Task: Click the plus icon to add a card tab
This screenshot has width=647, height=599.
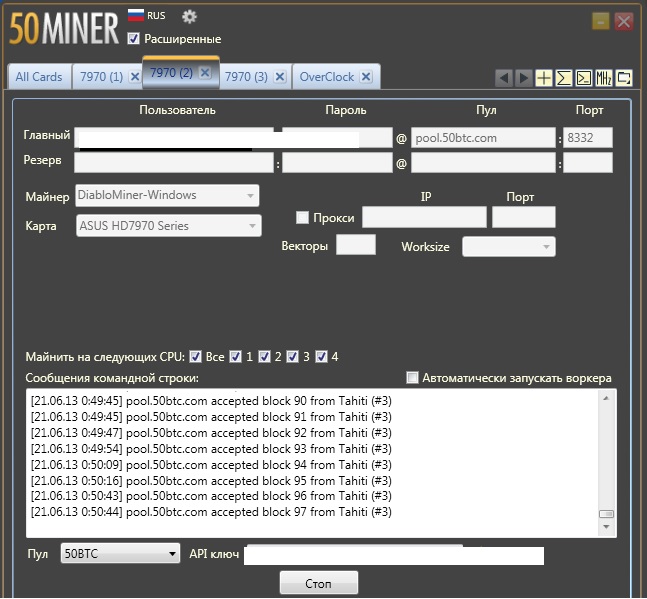Action: (544, 78)
